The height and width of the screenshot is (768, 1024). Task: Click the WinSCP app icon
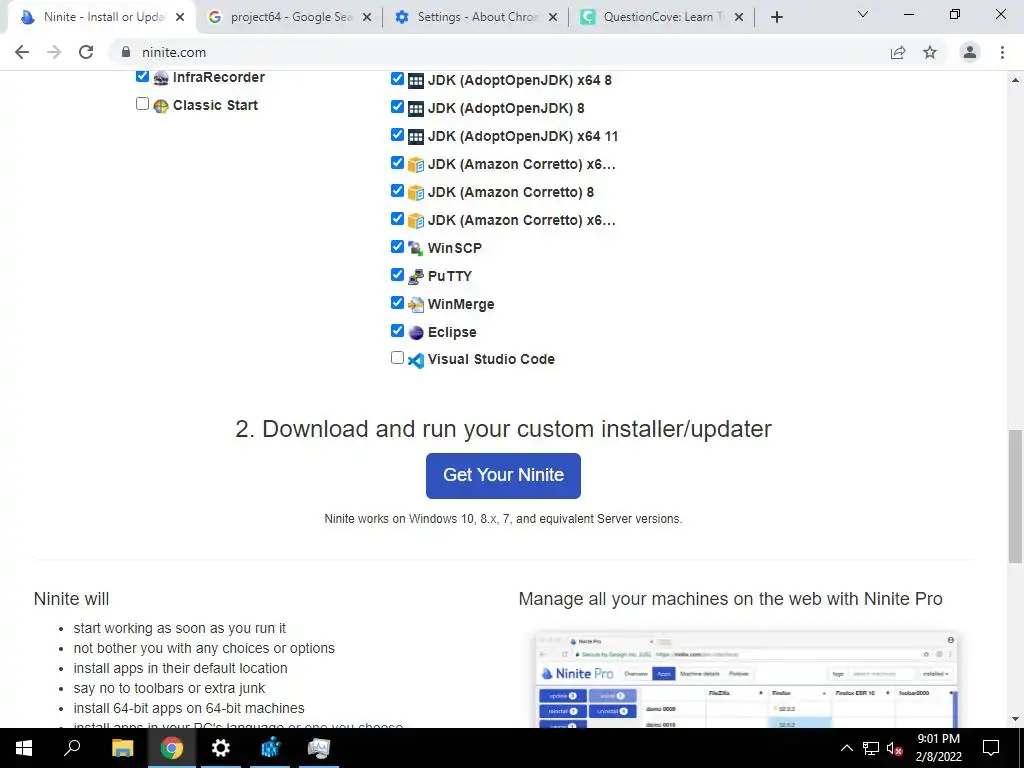pos(416,249)
